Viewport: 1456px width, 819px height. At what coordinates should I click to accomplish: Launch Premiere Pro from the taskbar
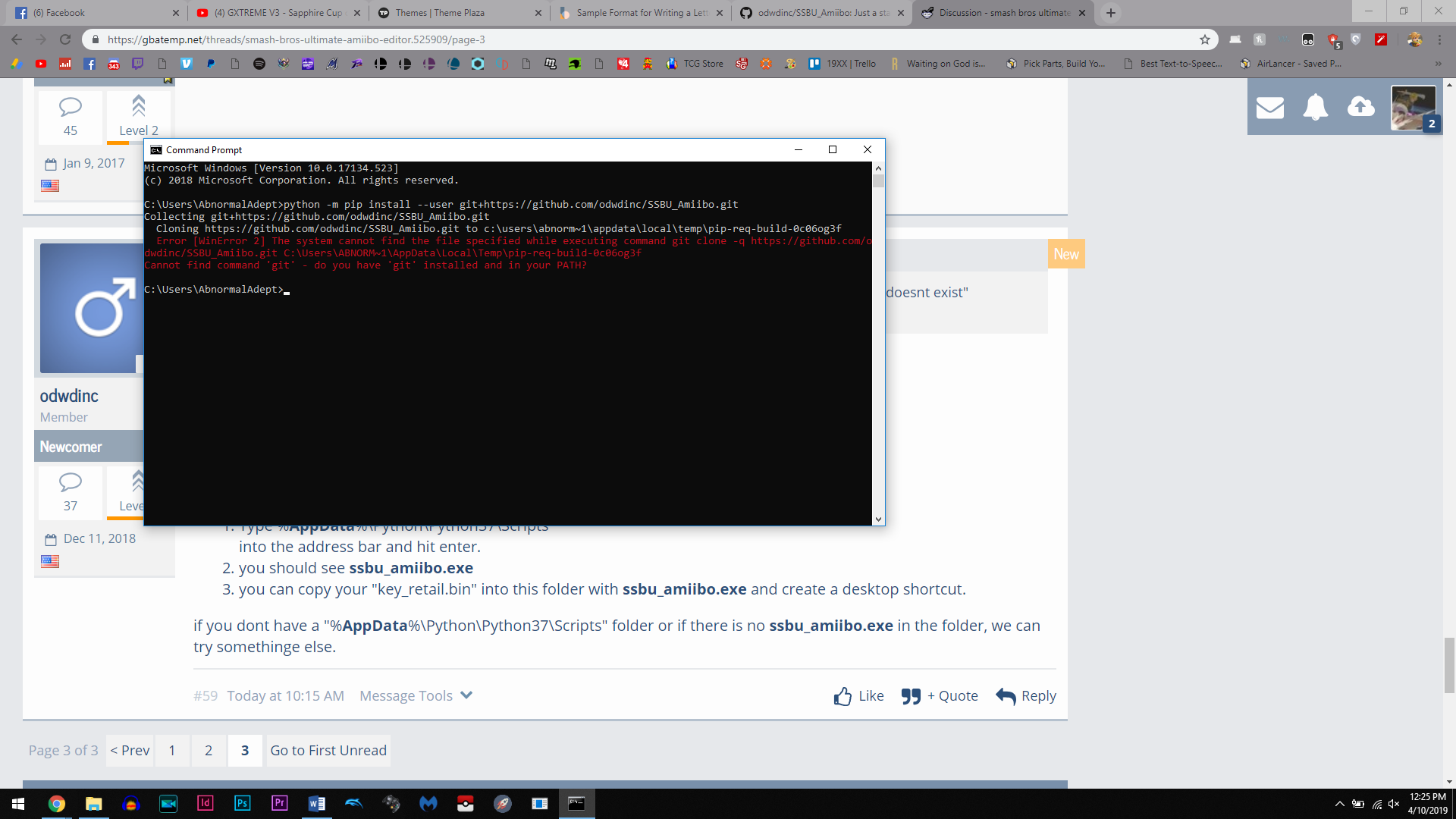point(279,804)
